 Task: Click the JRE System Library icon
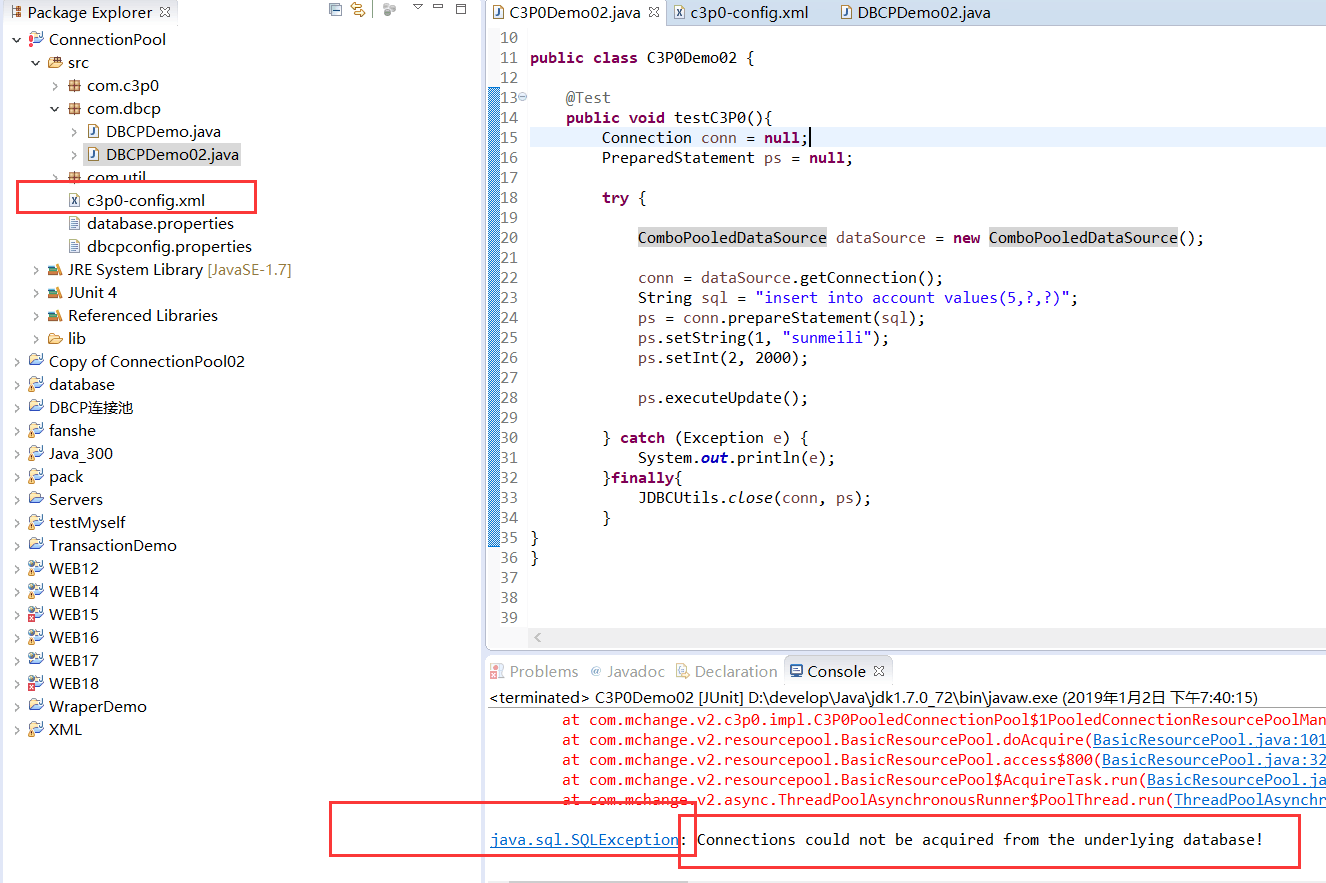(55, 269)
